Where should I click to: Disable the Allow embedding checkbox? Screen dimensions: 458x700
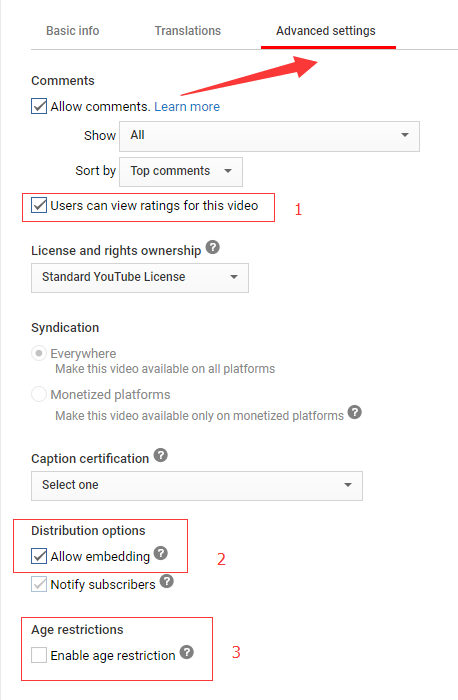pyautogui.click(x=39, y=556)
